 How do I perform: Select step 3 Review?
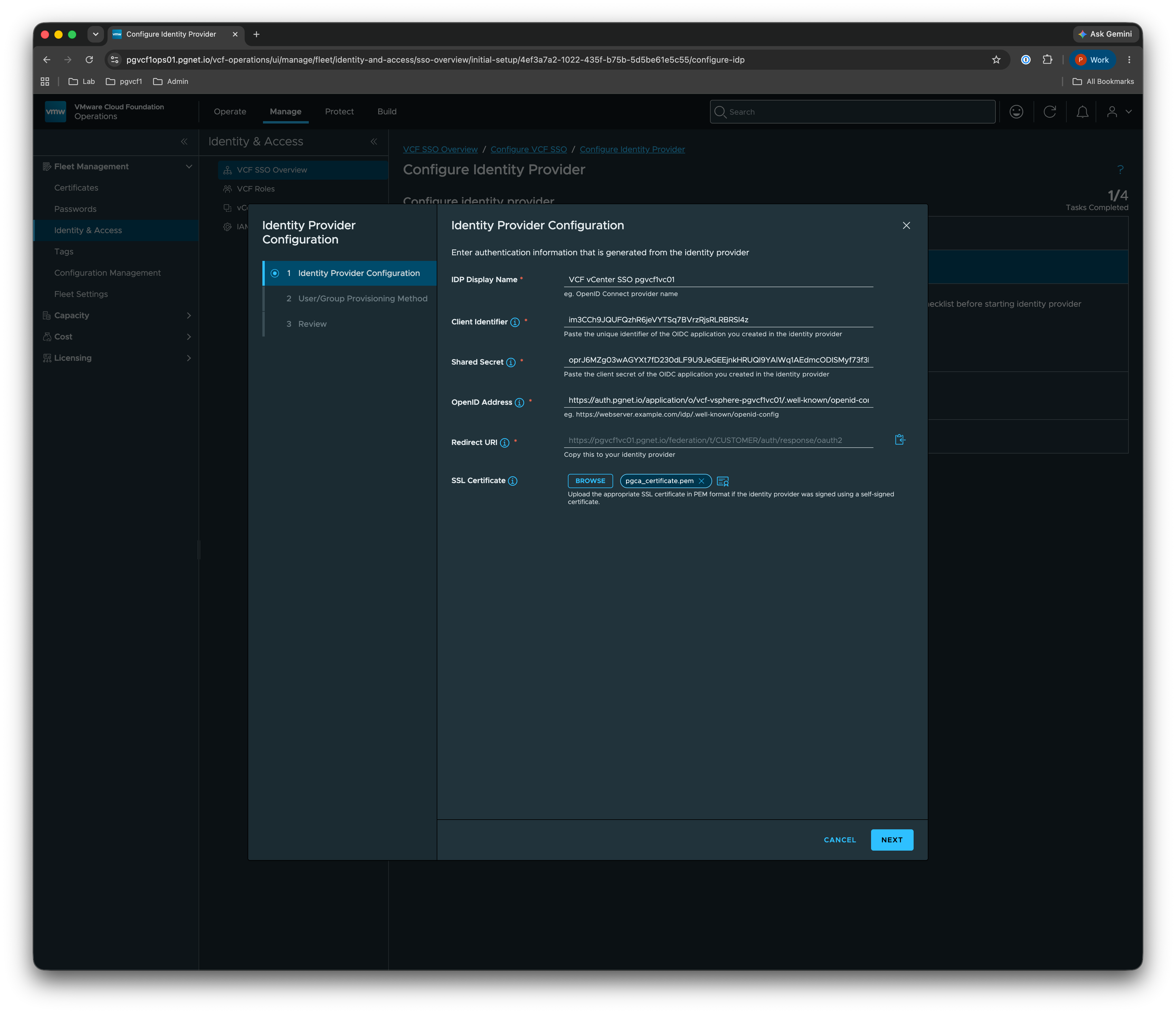point(350,324)
